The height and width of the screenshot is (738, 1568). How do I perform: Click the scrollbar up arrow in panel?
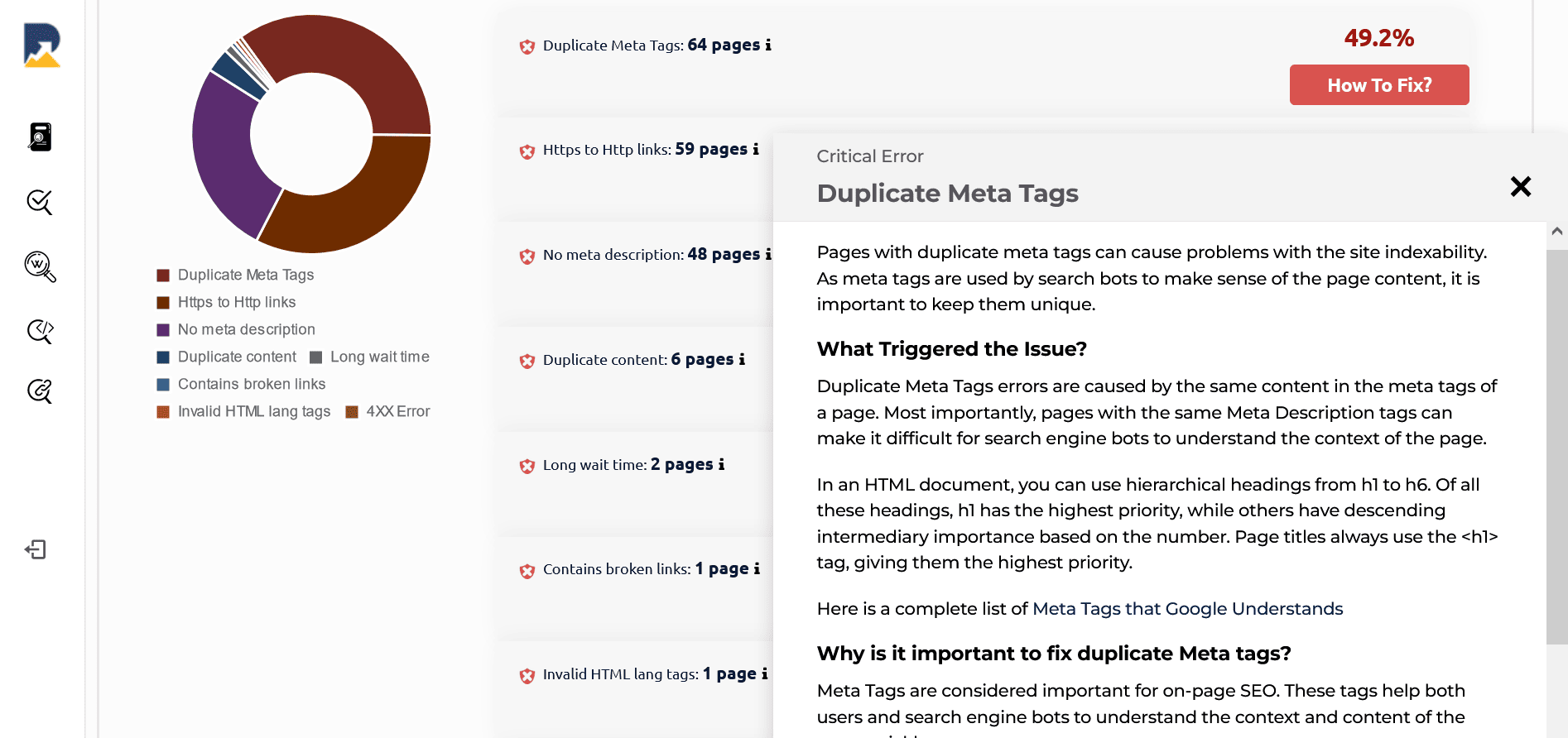(x=1556, y=232)
